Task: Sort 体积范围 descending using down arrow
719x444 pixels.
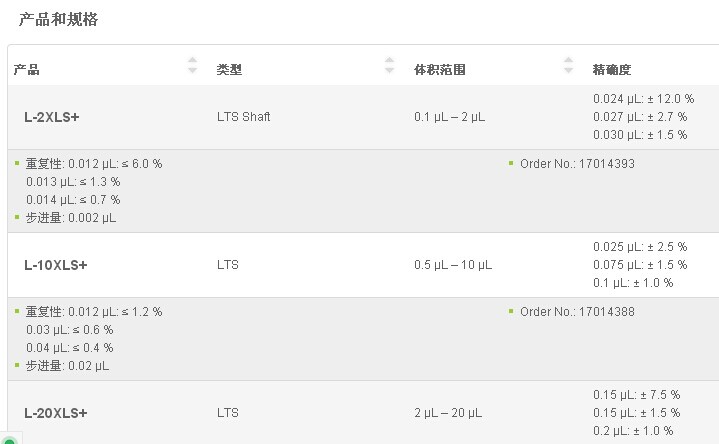Action: tap(568, 70)
